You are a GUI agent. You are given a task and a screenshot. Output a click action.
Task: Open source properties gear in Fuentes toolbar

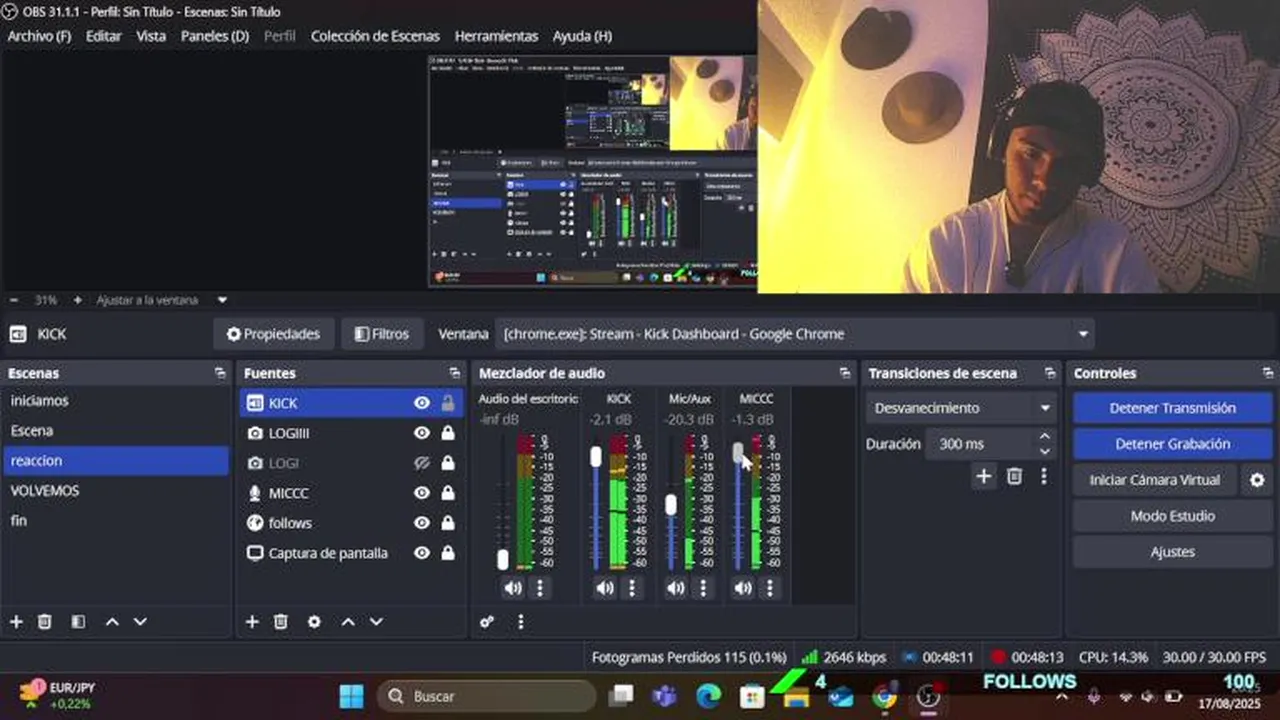click(314, 622)
